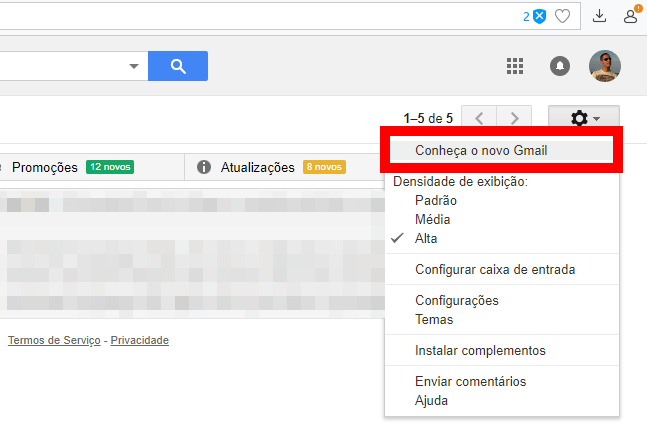Screen dimensions: 647x447
Task: Open the notifications bell
Action: pos(560,67)
